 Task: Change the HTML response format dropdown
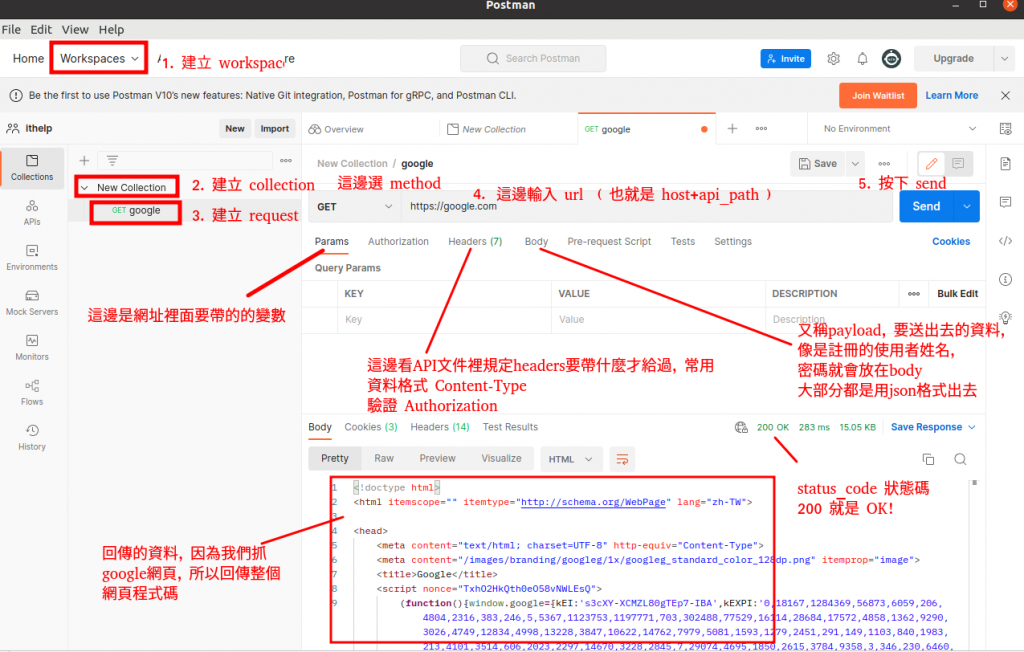569,459
